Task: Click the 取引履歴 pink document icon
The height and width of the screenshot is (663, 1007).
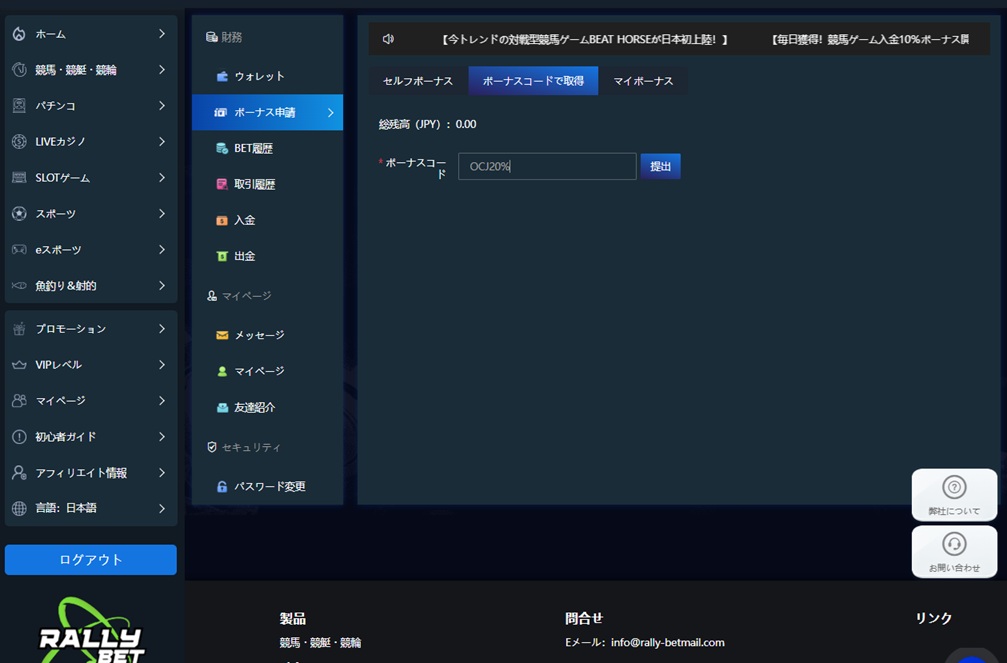Action: click(x=222, y=184)
